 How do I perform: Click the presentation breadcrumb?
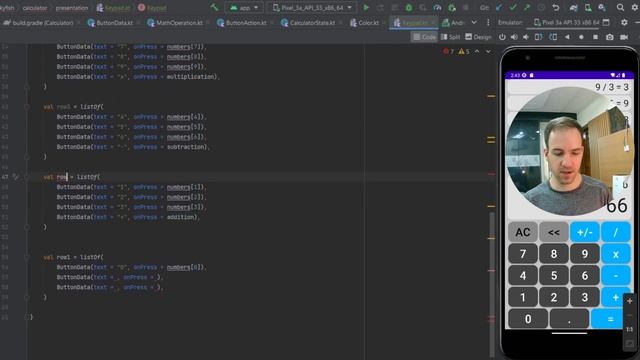(71, 8)
